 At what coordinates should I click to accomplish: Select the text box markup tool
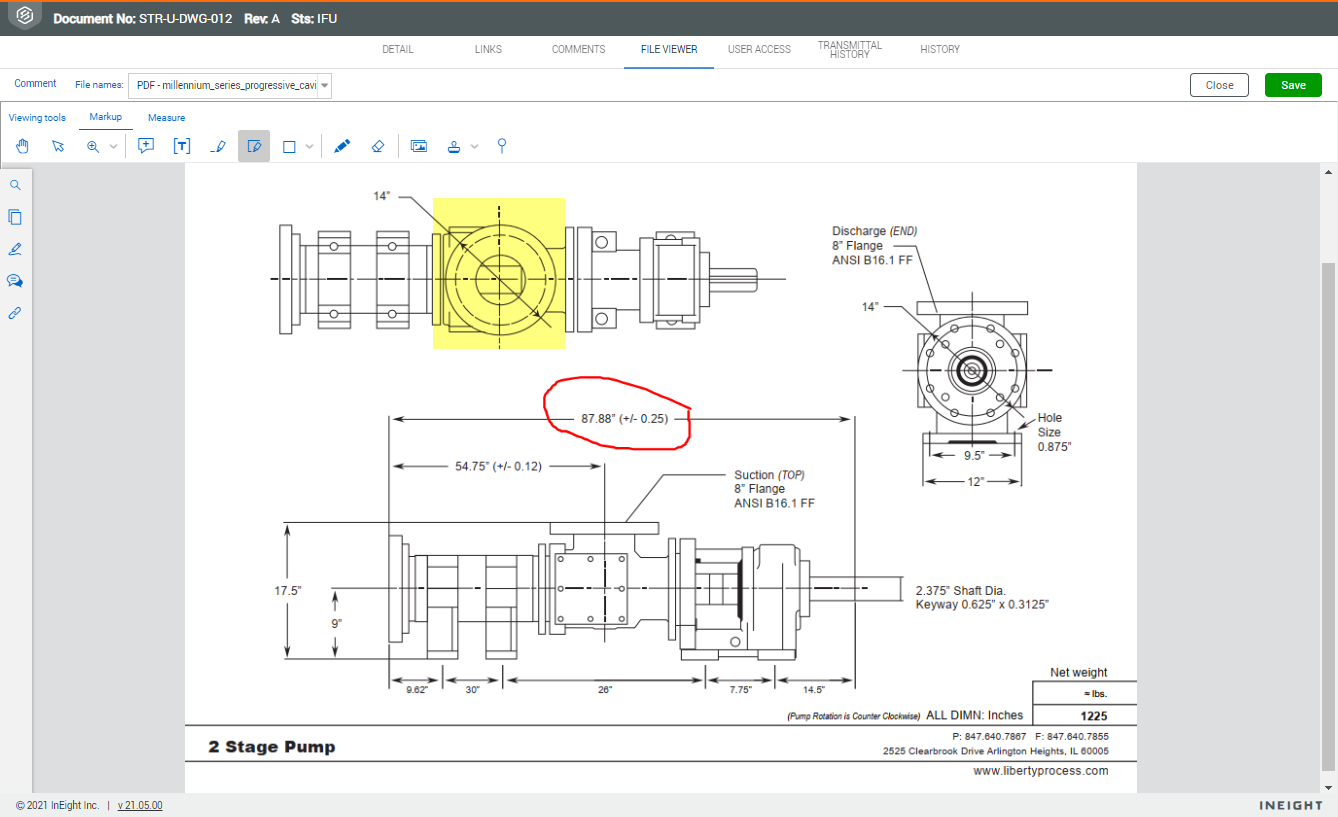coord(182,146)
